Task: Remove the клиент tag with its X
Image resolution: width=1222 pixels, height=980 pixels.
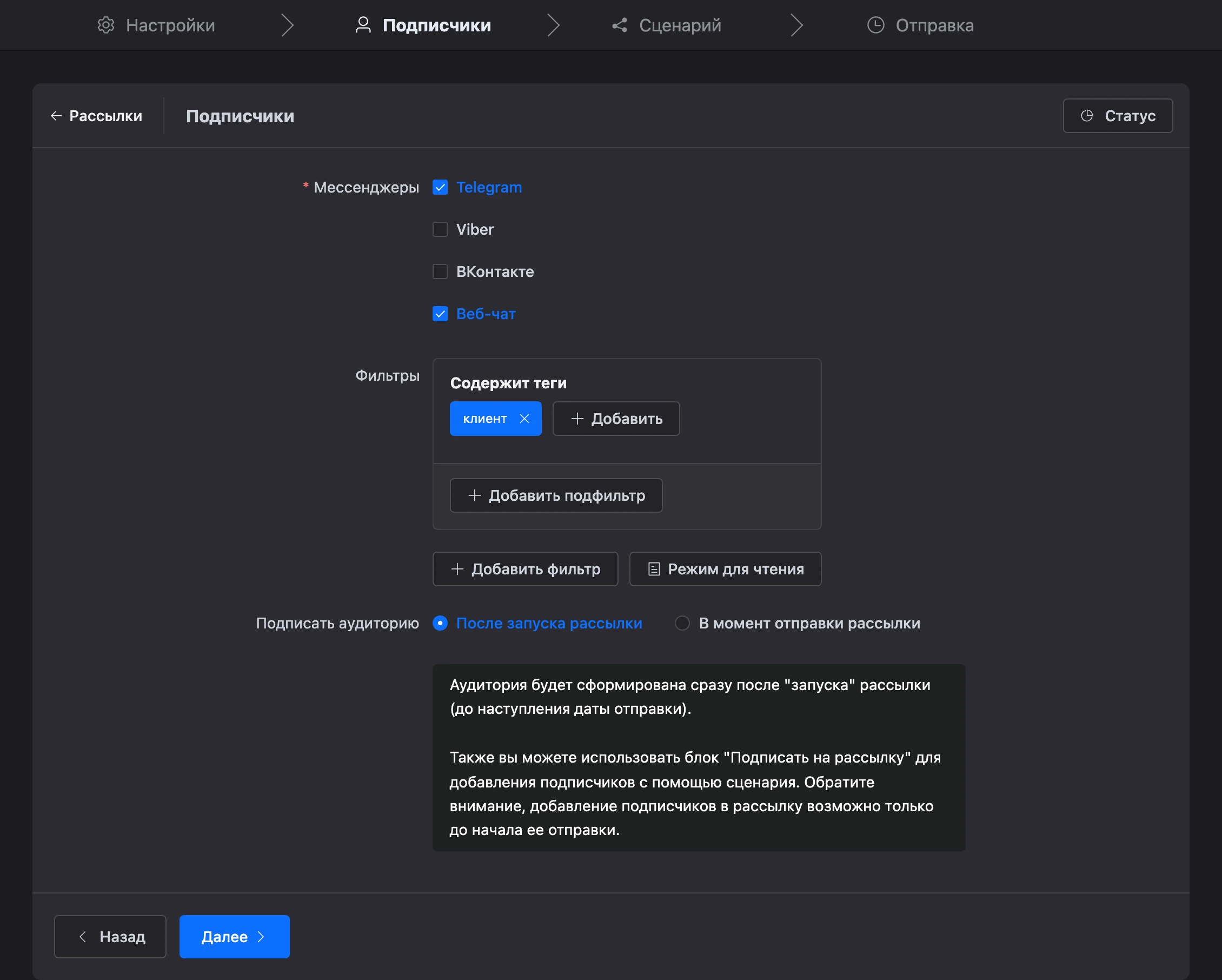Action: tap(524, 418)
